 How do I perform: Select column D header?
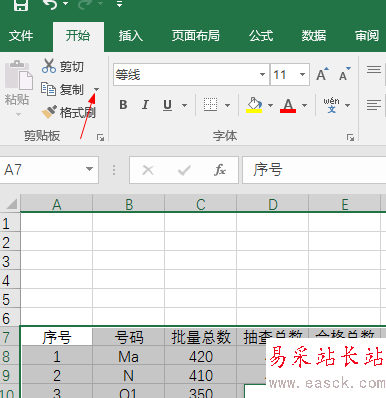(273, 204)
